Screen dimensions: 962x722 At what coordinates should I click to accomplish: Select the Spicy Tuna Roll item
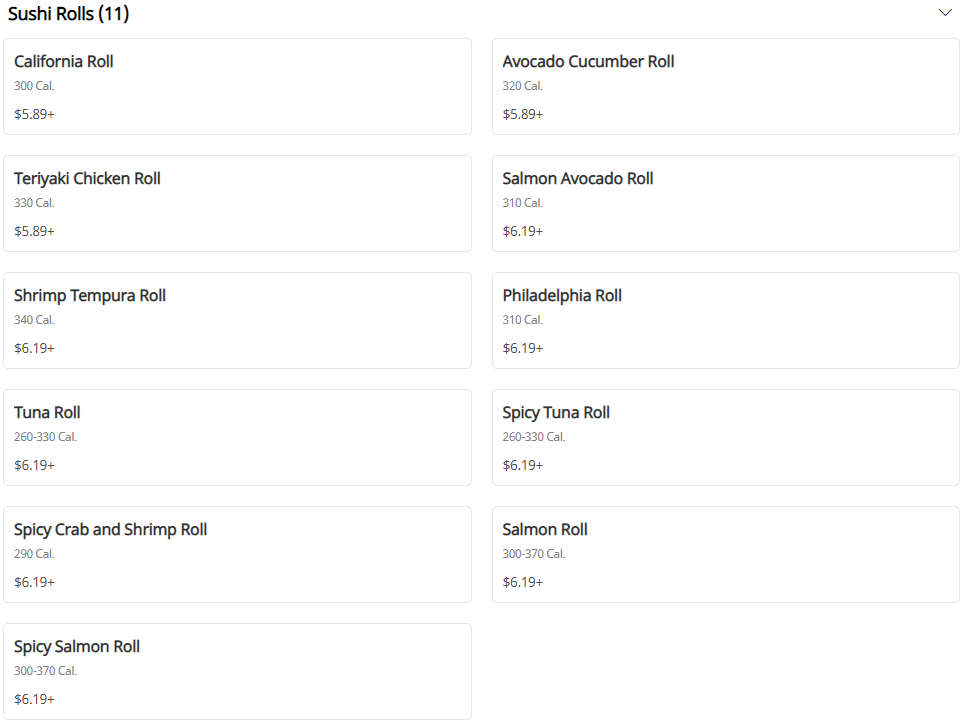click(725, 437)
